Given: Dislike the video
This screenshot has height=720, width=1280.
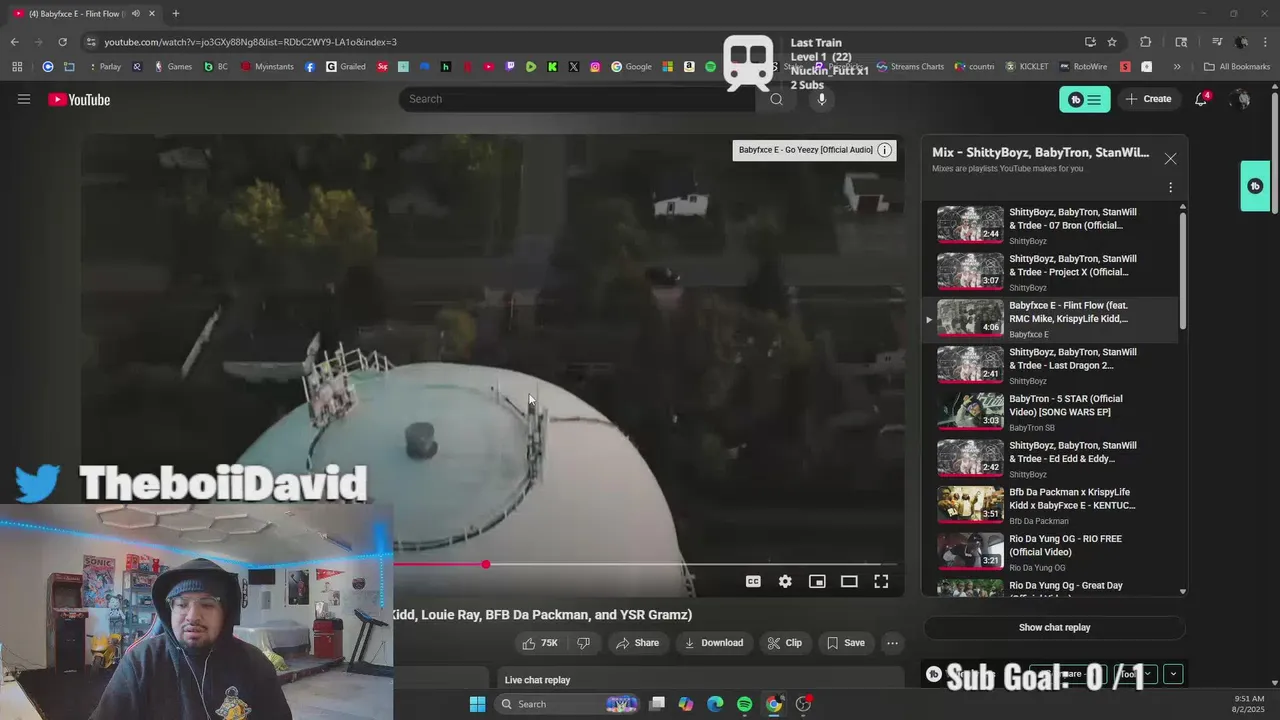Looking at the screenshot, I should [x=584, y=643].
